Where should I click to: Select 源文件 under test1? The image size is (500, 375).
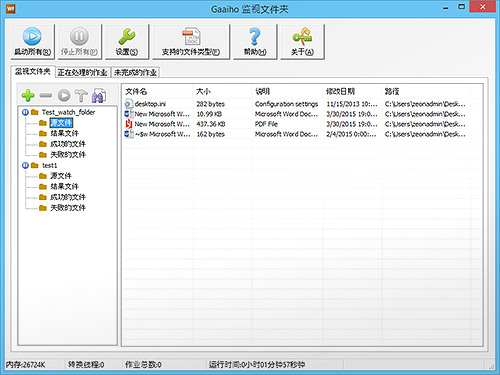(x=61, y=176)
